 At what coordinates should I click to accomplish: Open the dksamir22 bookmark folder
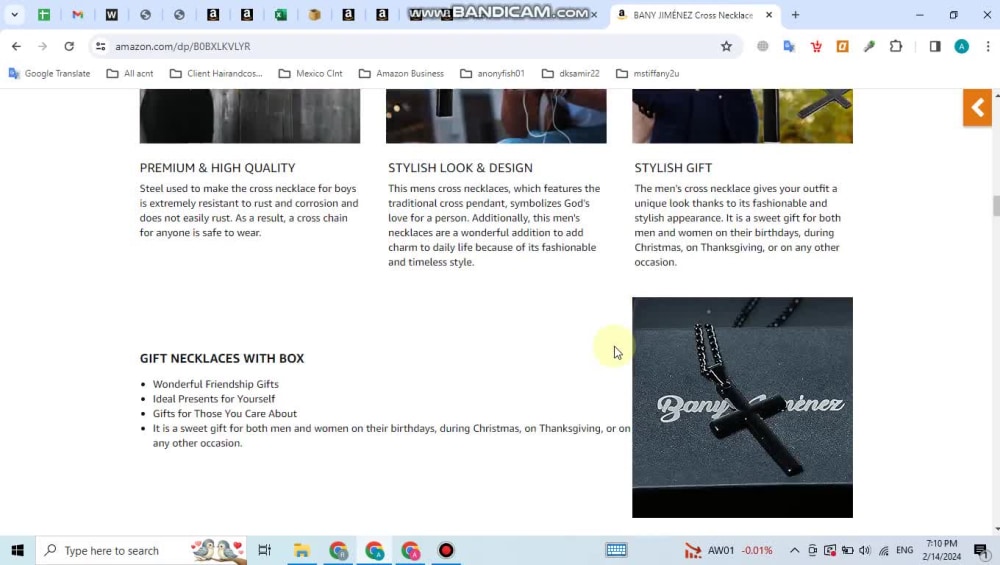tap(571, 73)
